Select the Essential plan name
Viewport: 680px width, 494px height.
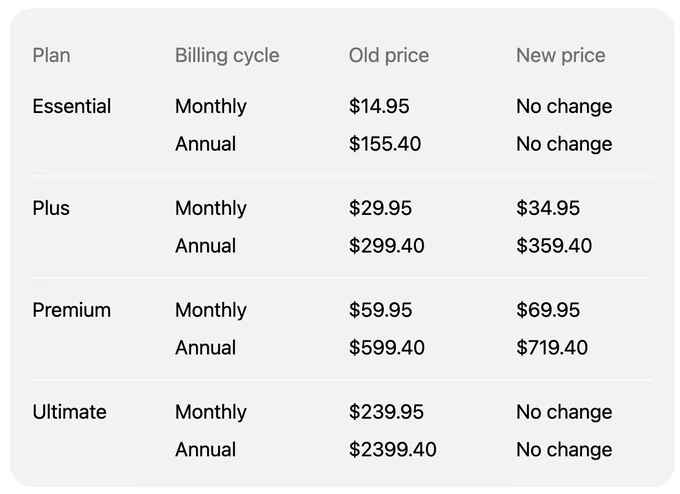point(72,106)
